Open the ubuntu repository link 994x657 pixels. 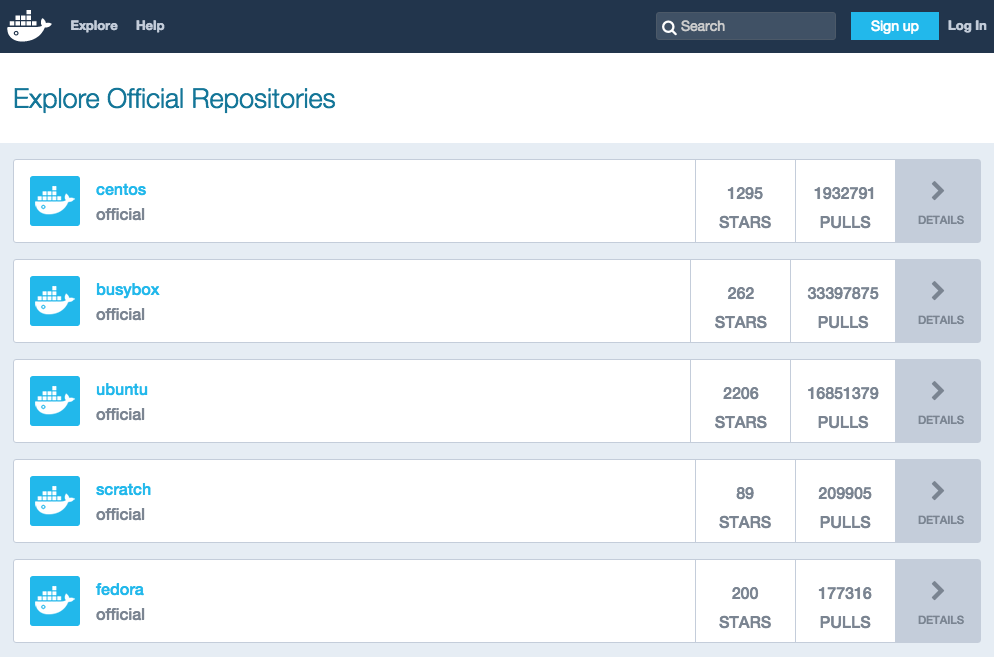click(x=122, y=389)
